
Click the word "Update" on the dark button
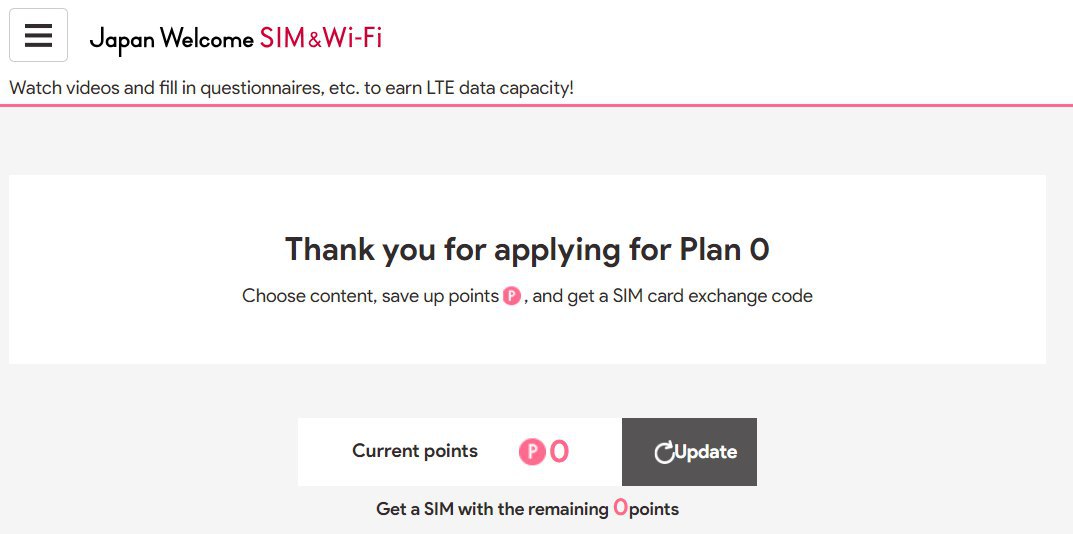[x=707, y=452]
